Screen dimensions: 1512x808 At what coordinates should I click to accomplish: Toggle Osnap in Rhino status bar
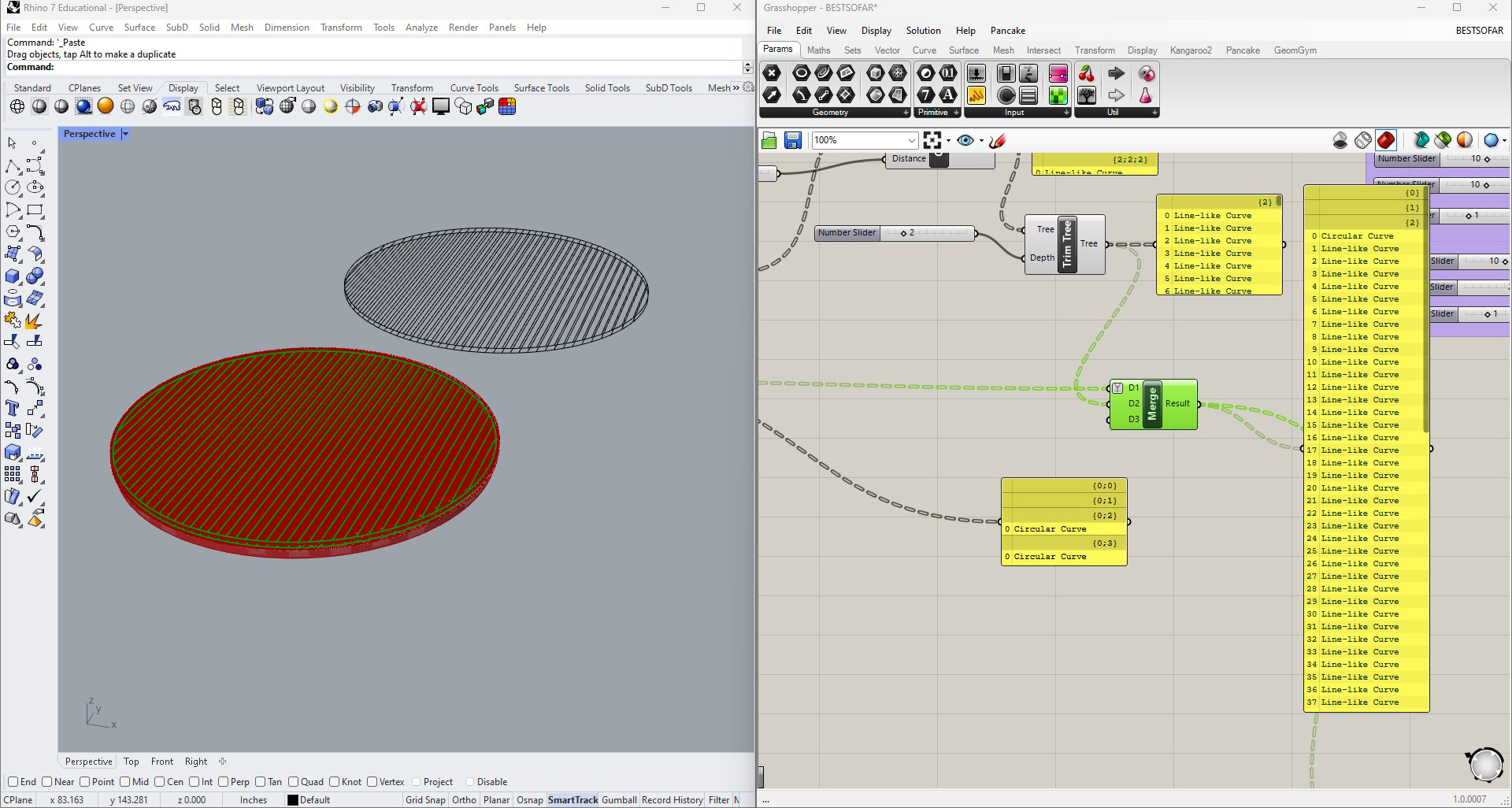coord(529,800)
